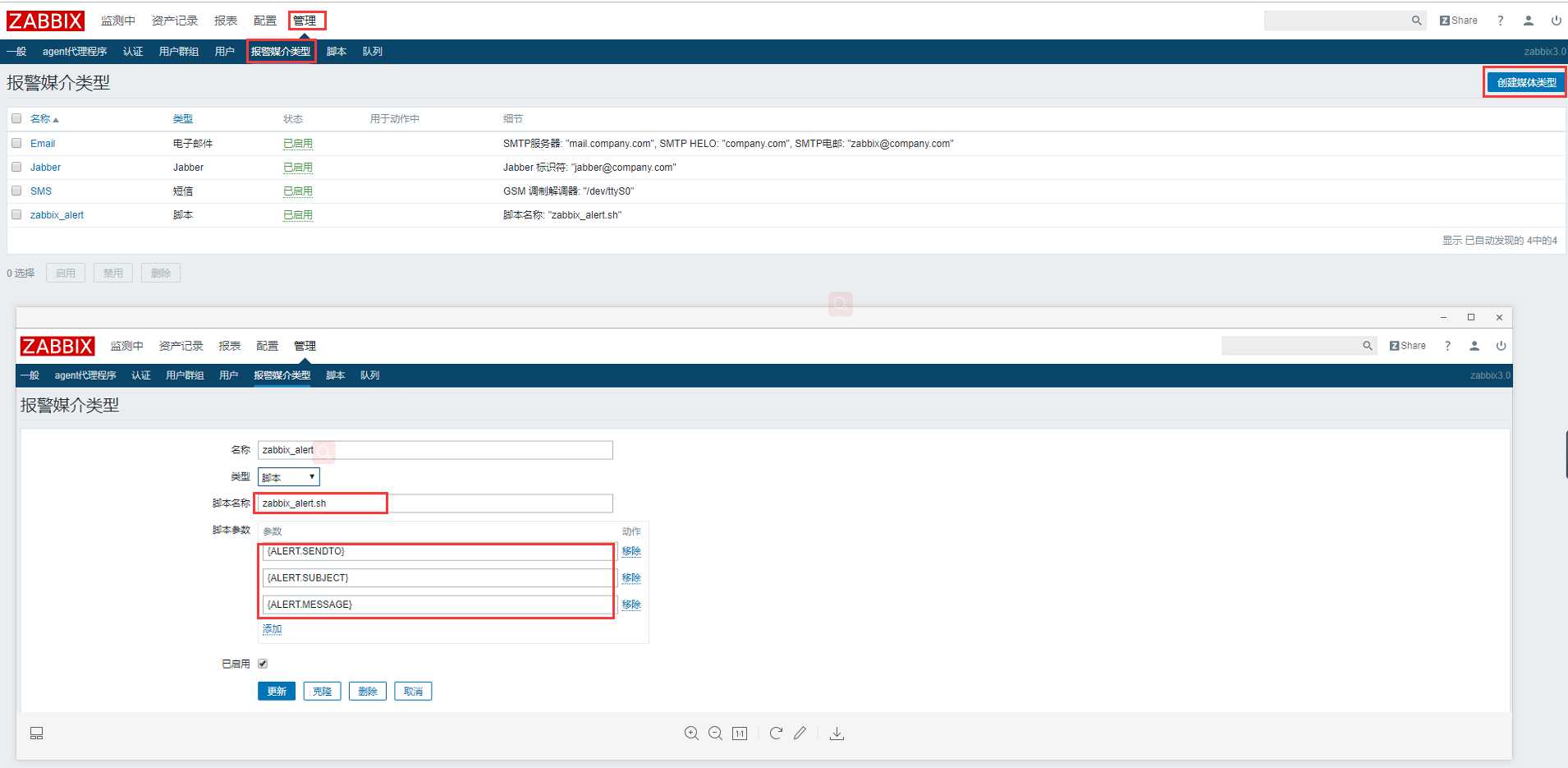This screenshot has height=768, width=1568.
Task: Toggle the select-all checkbox in the table header
Action: [x=16, y=118]
